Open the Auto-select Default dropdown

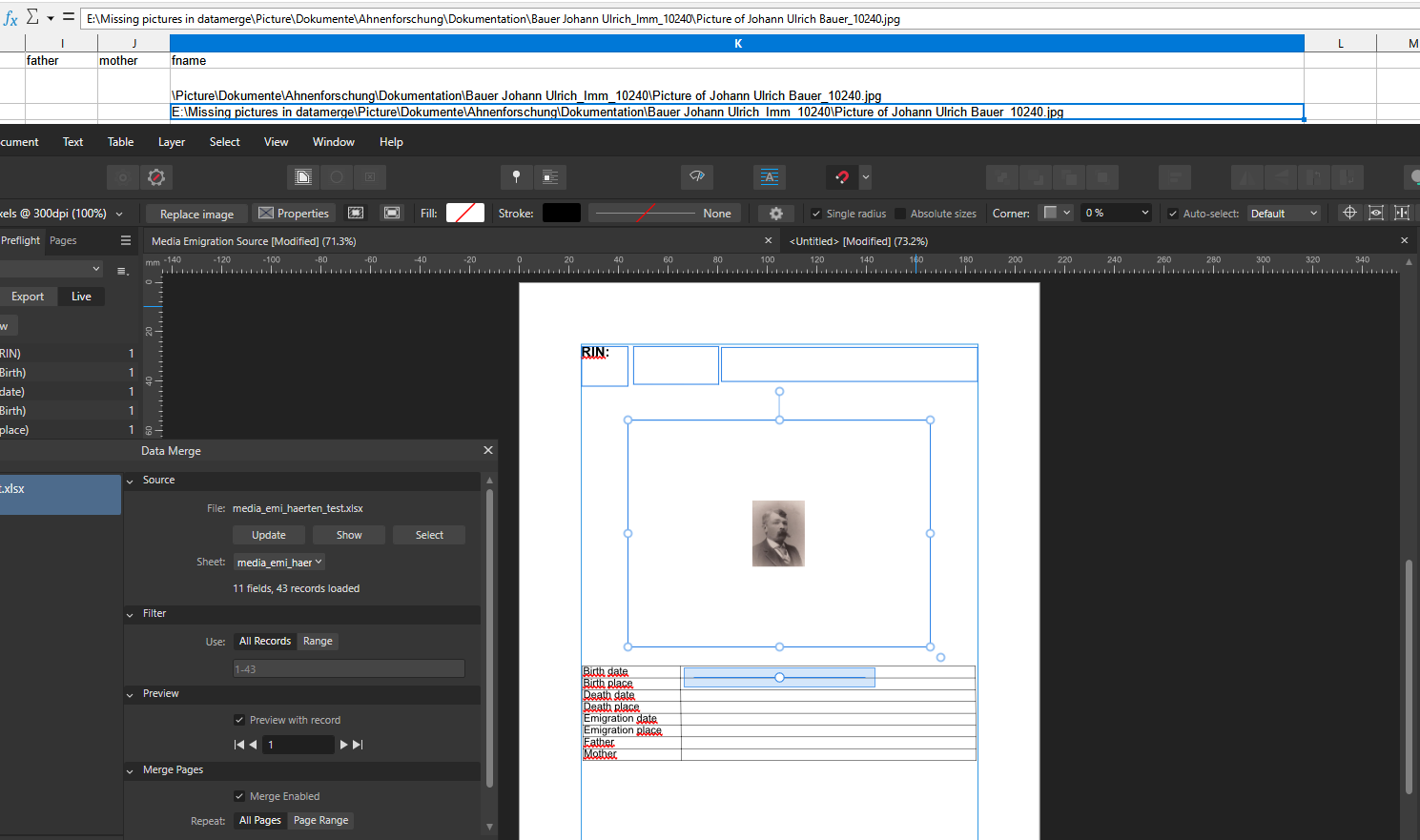click(1284, 213)
